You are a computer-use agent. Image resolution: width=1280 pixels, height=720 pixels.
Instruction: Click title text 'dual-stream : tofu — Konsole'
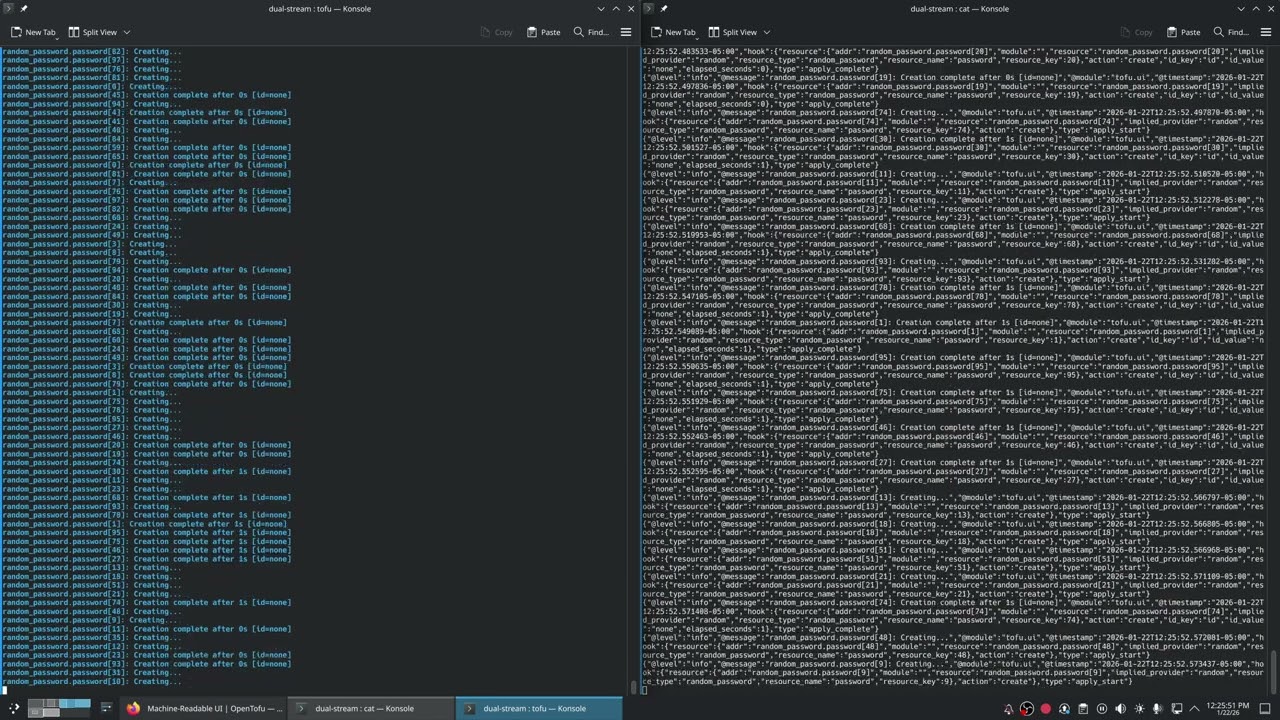(320, 9)
